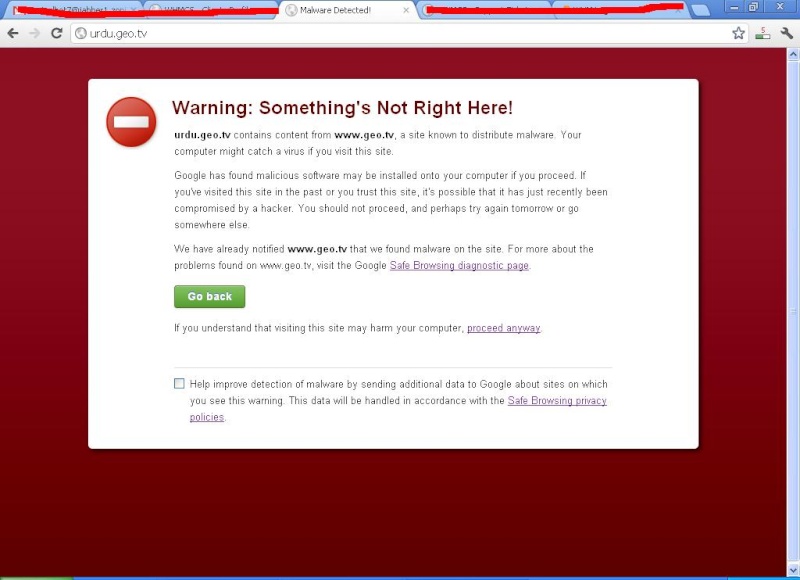Screen dimensions: 800x580
Task: Bookmark this page with the star icon
Action: pyautogui.click(x=738, y=34)
